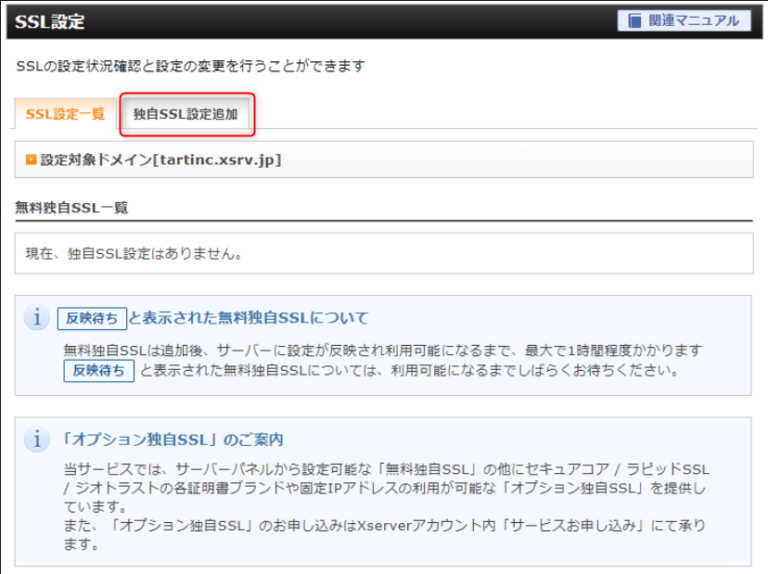Click the info icon beside 反映待ち heading
Viewport: 768px width, 574px height.
[37, 318]
